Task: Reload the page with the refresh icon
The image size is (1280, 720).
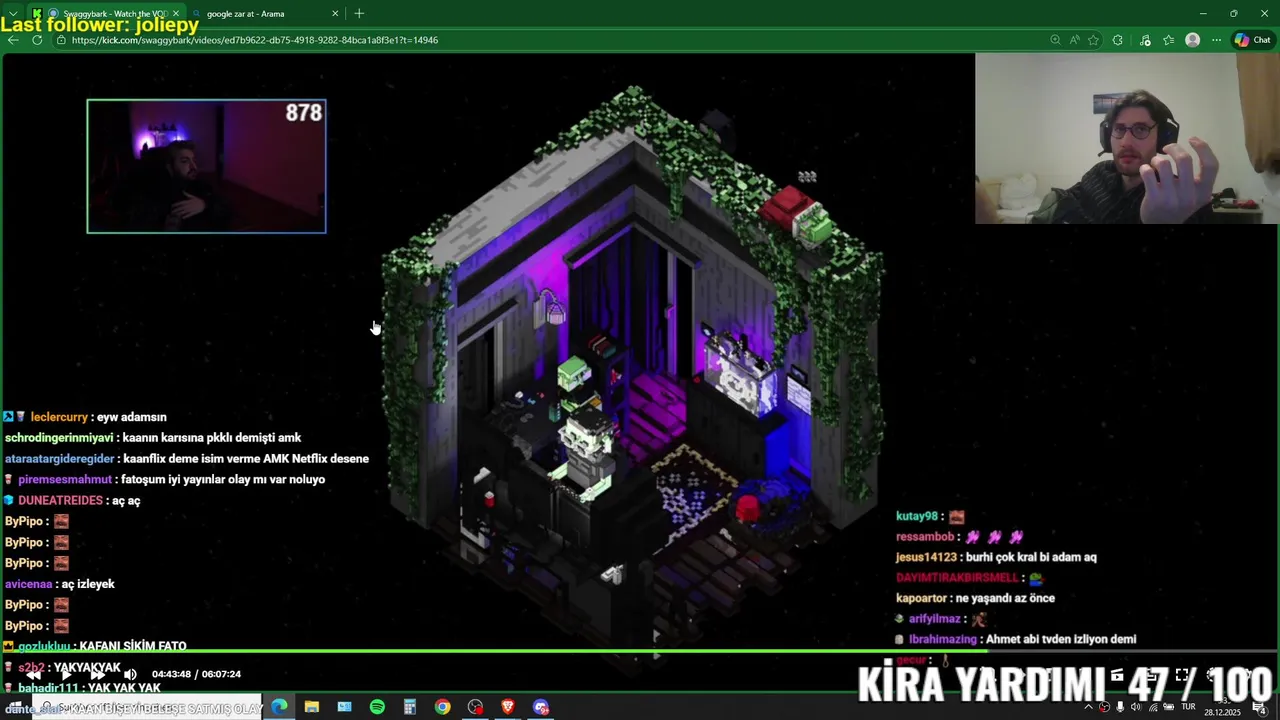Action: [37, 40]
